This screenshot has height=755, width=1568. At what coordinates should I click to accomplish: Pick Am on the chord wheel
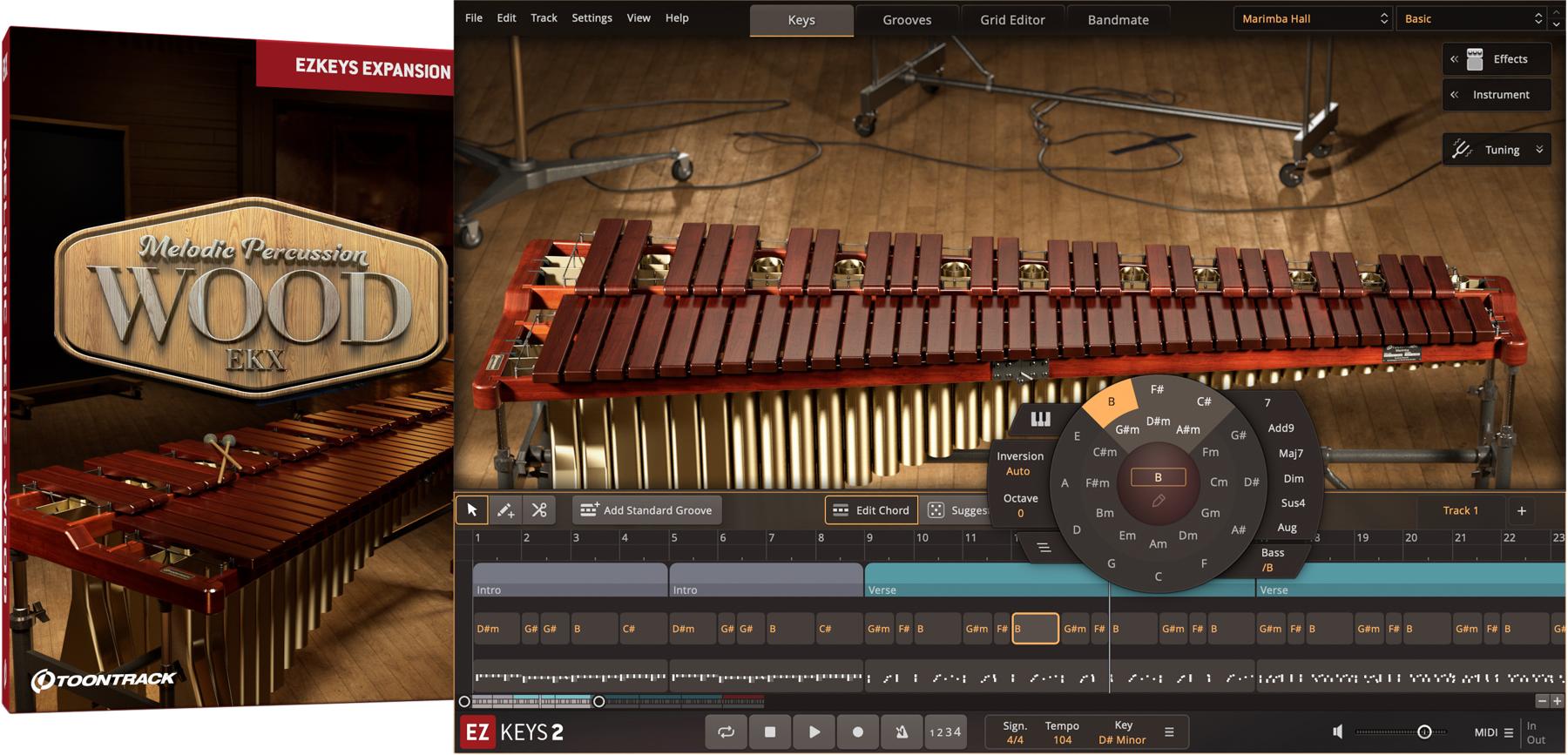1158,543
